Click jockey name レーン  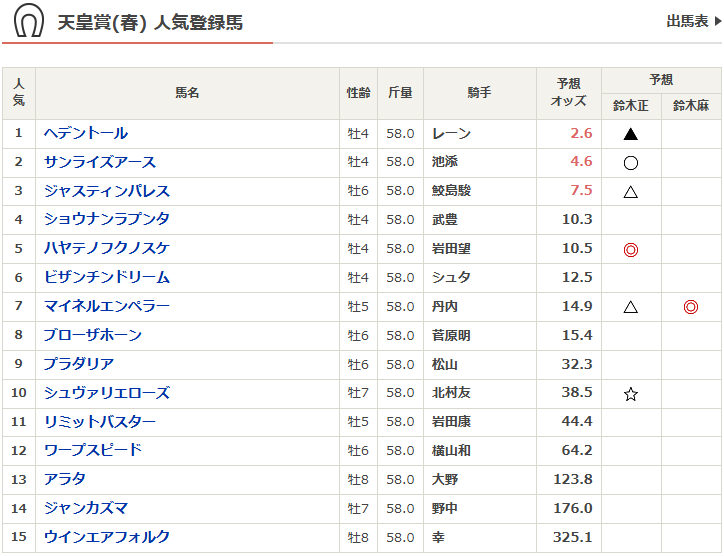tap(451, 134)
